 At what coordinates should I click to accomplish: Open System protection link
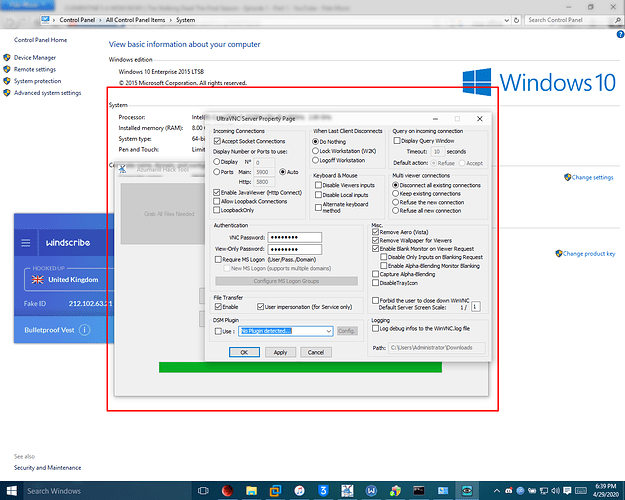pos(37,81)
